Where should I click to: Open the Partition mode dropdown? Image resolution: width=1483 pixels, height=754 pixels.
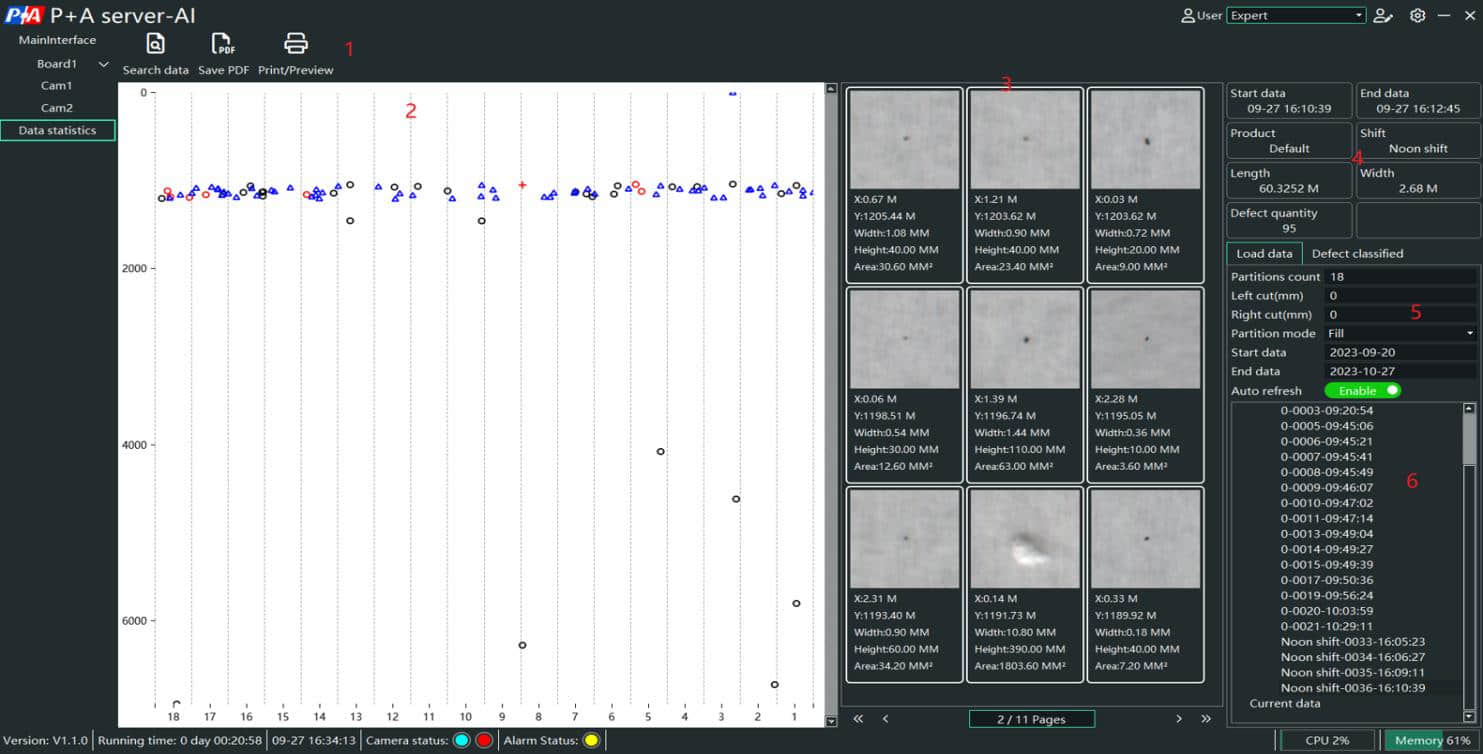point(1400,333)
